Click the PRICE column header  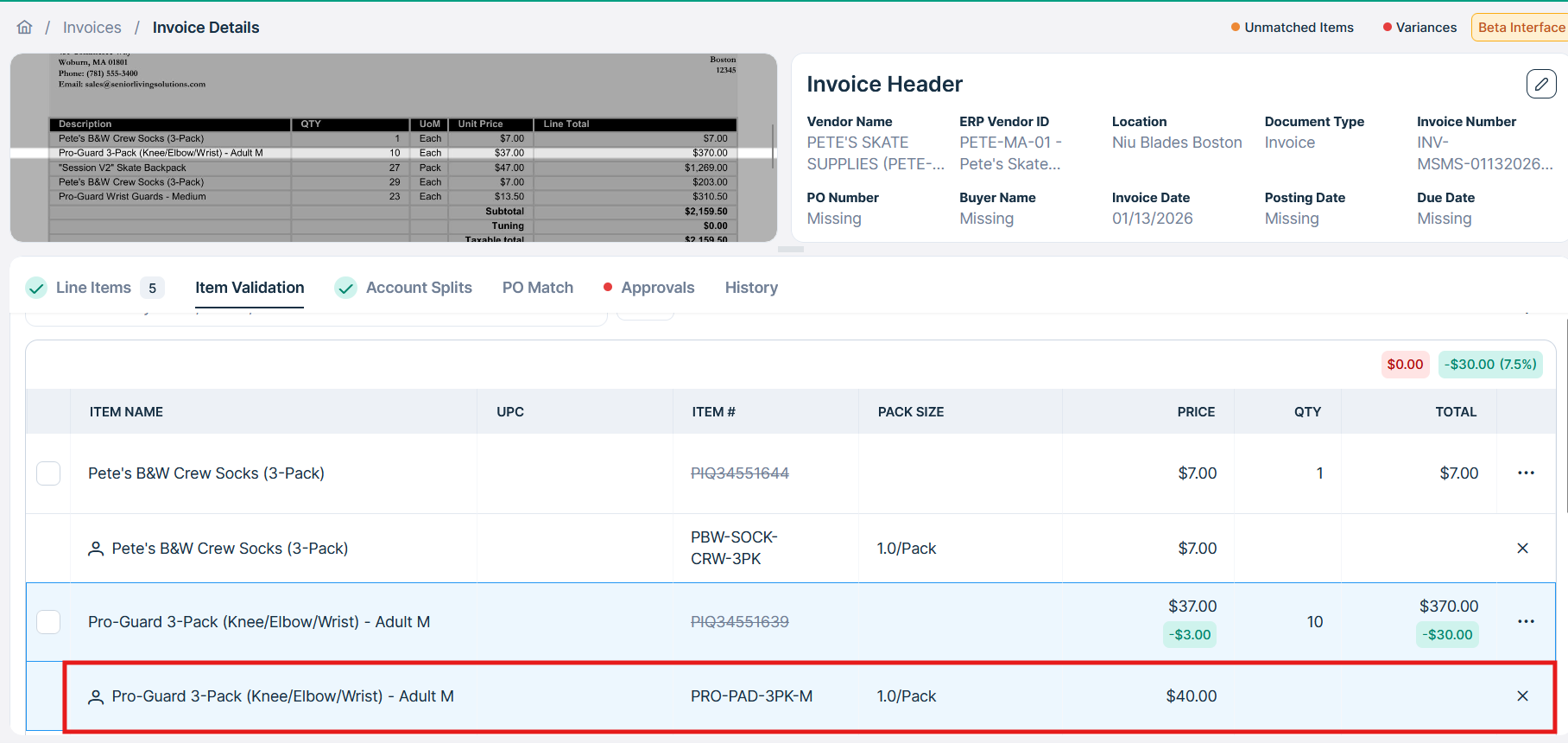[1196, 412]
